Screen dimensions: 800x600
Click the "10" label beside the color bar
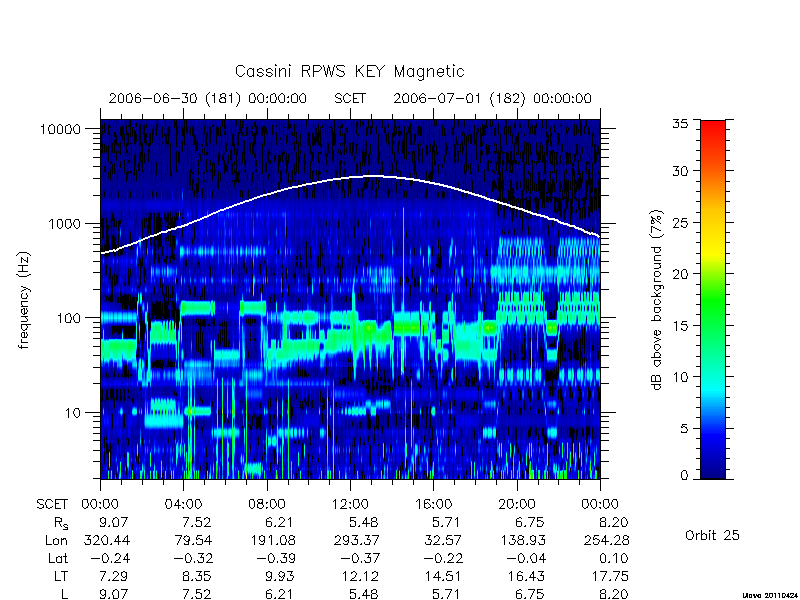680,377
